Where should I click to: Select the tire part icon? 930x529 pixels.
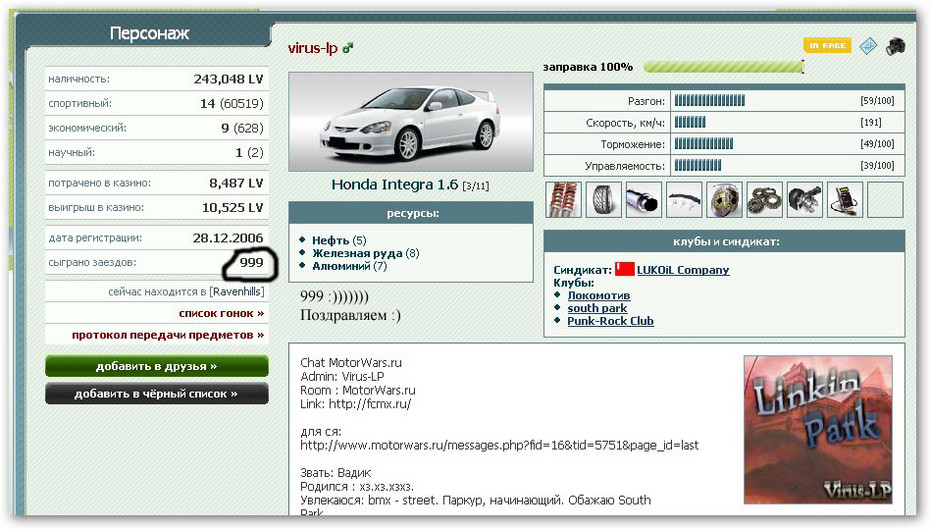click(604, 200)
